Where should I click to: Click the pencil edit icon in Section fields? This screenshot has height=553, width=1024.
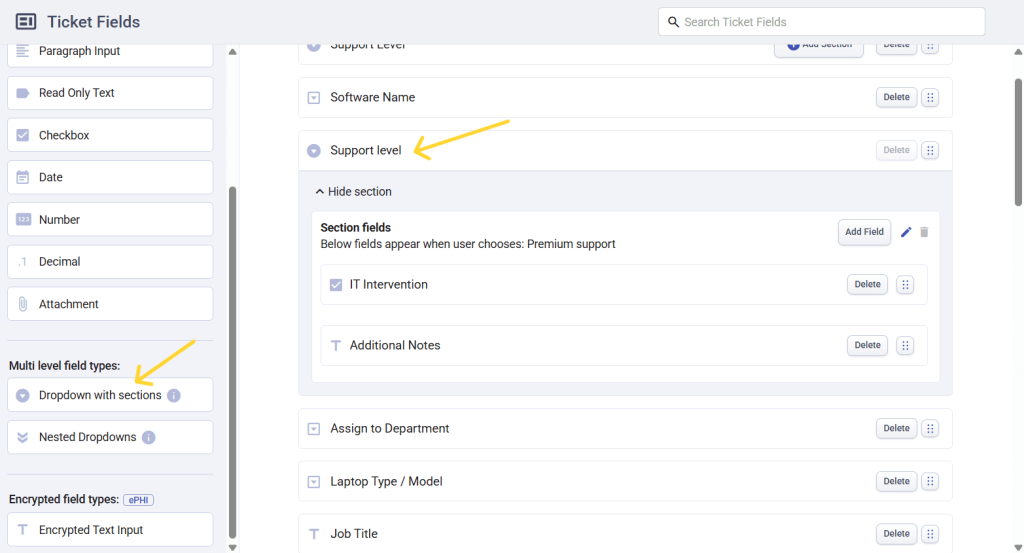coord(906,232)
